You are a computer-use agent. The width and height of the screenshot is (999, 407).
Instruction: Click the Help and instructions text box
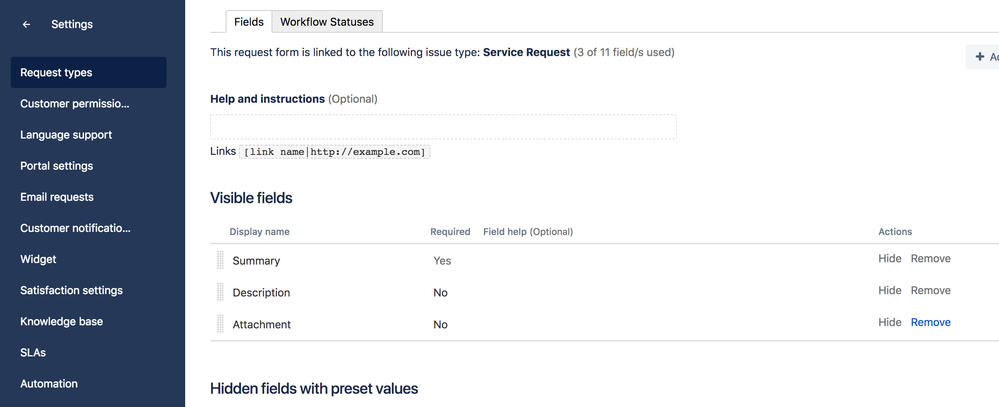443,127
